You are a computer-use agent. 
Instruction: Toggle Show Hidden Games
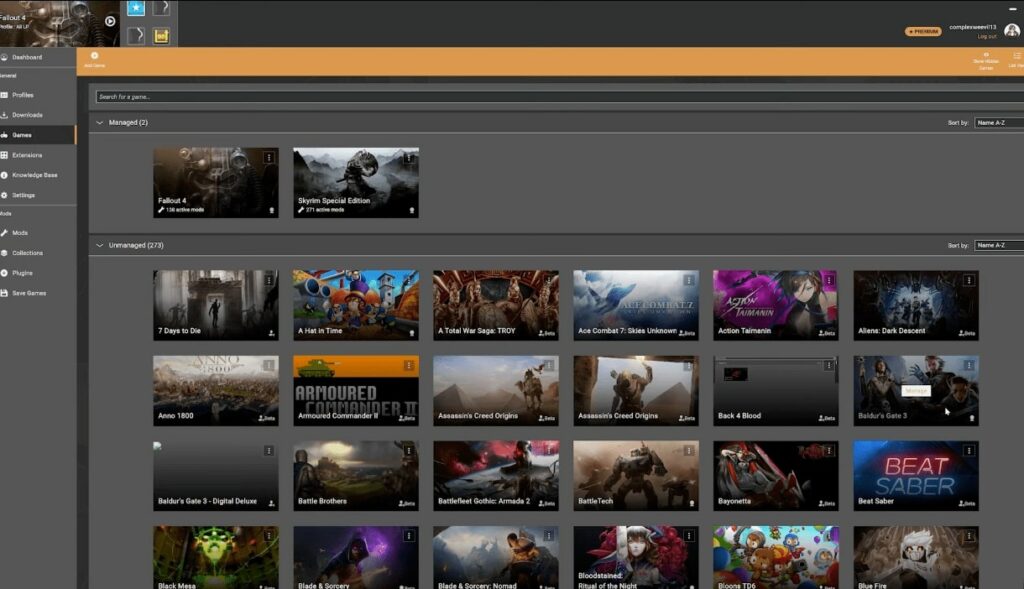986,60
